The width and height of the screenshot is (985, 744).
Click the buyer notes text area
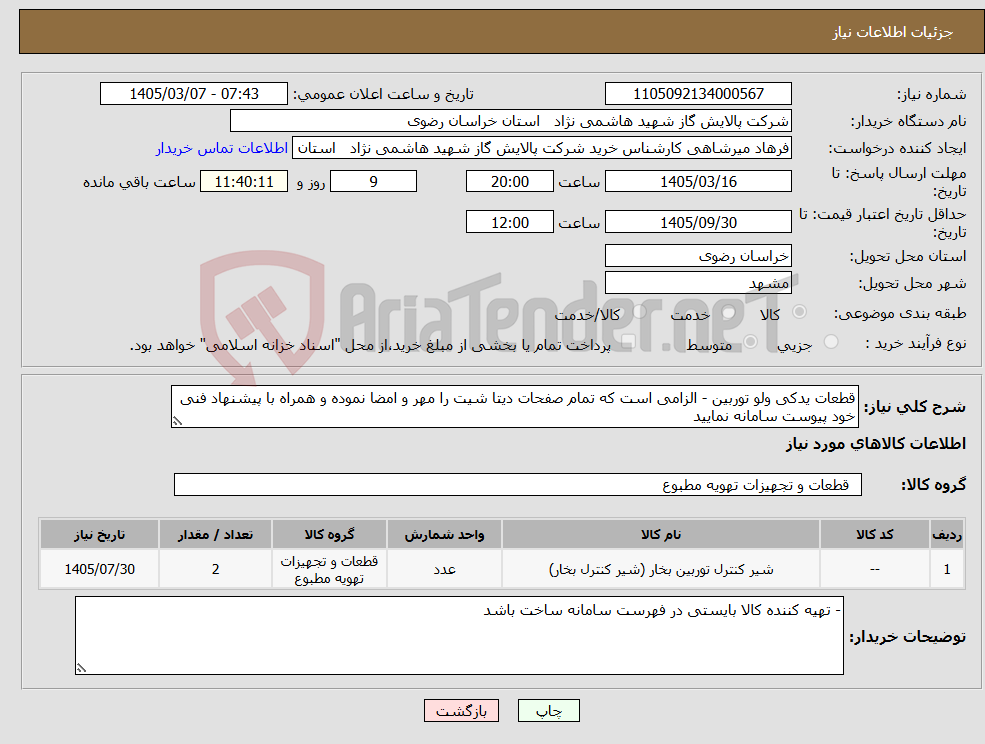(459, 635)
